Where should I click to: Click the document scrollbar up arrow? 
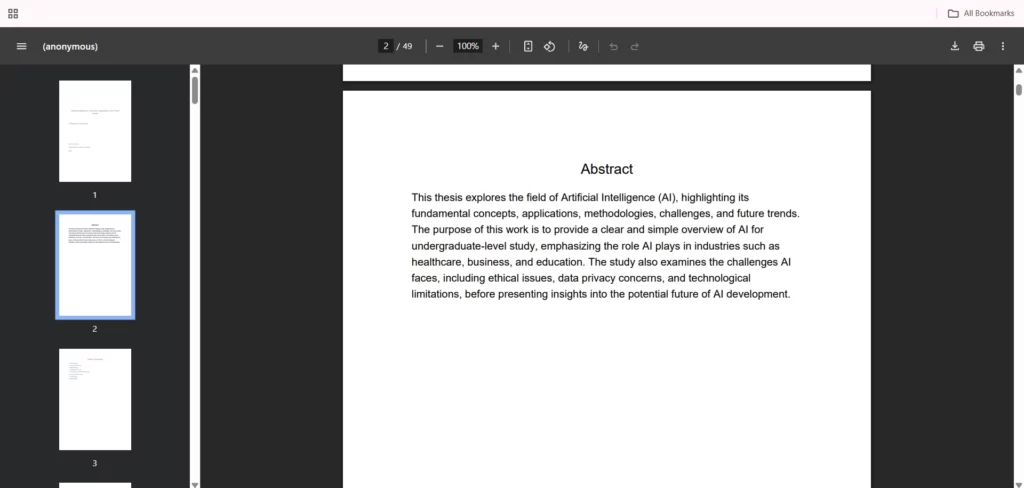pyautogui.click(x=1018, y=70)
